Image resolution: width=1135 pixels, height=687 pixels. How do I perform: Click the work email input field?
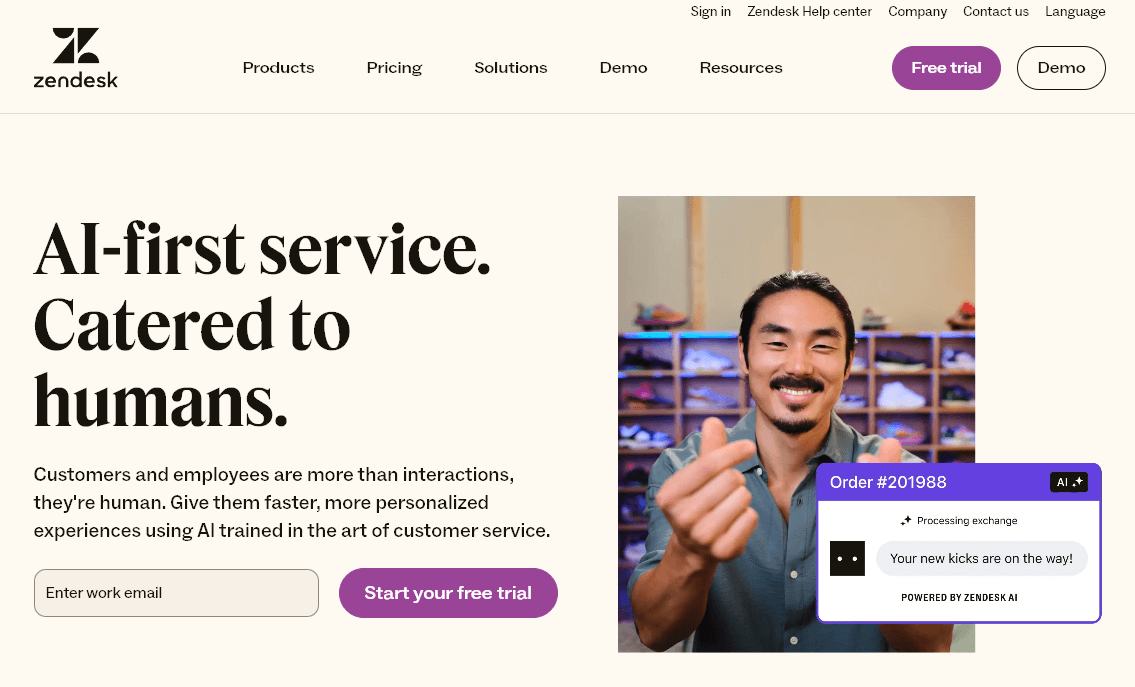tap(176, 592)
